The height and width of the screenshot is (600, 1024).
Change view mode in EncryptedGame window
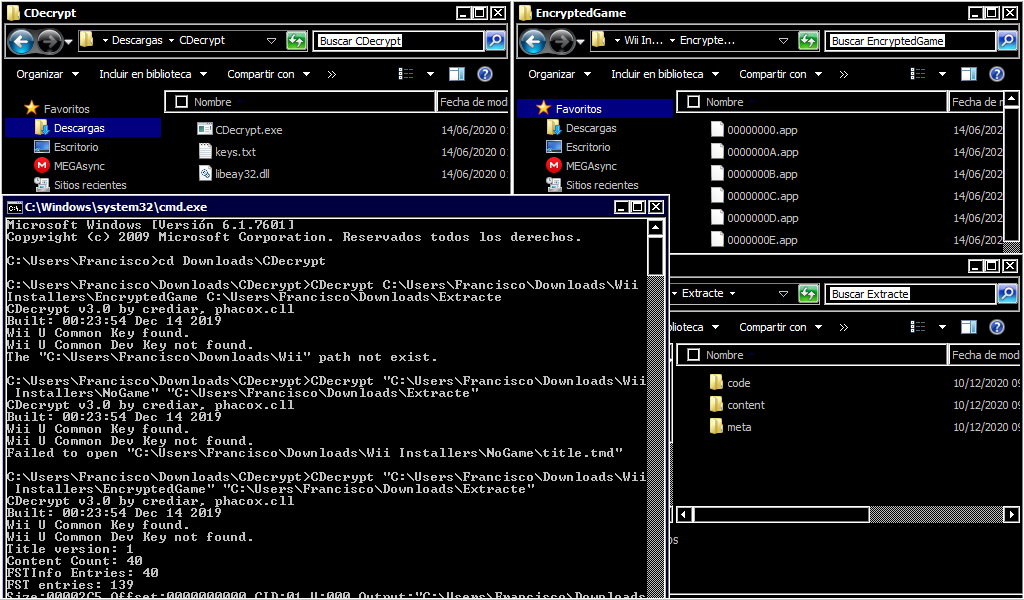pos(918,74)
